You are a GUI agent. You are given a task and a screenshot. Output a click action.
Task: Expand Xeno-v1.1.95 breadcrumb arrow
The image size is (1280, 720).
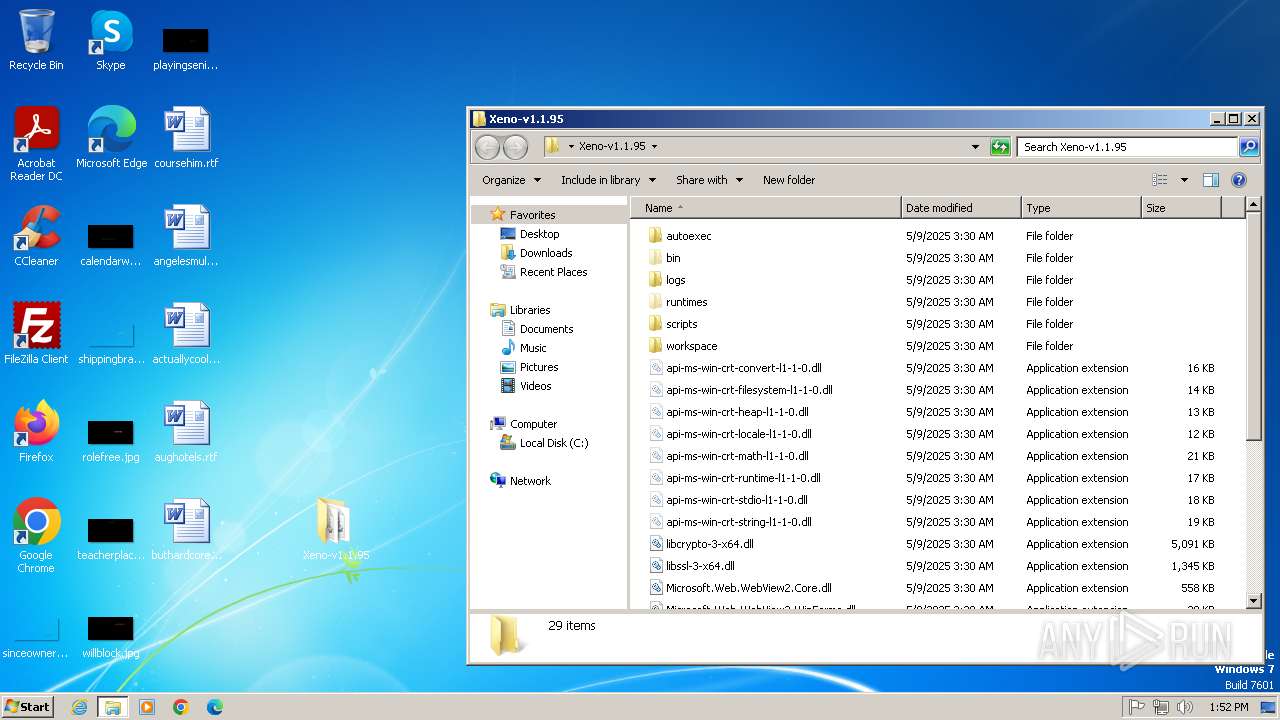[654, 147]
